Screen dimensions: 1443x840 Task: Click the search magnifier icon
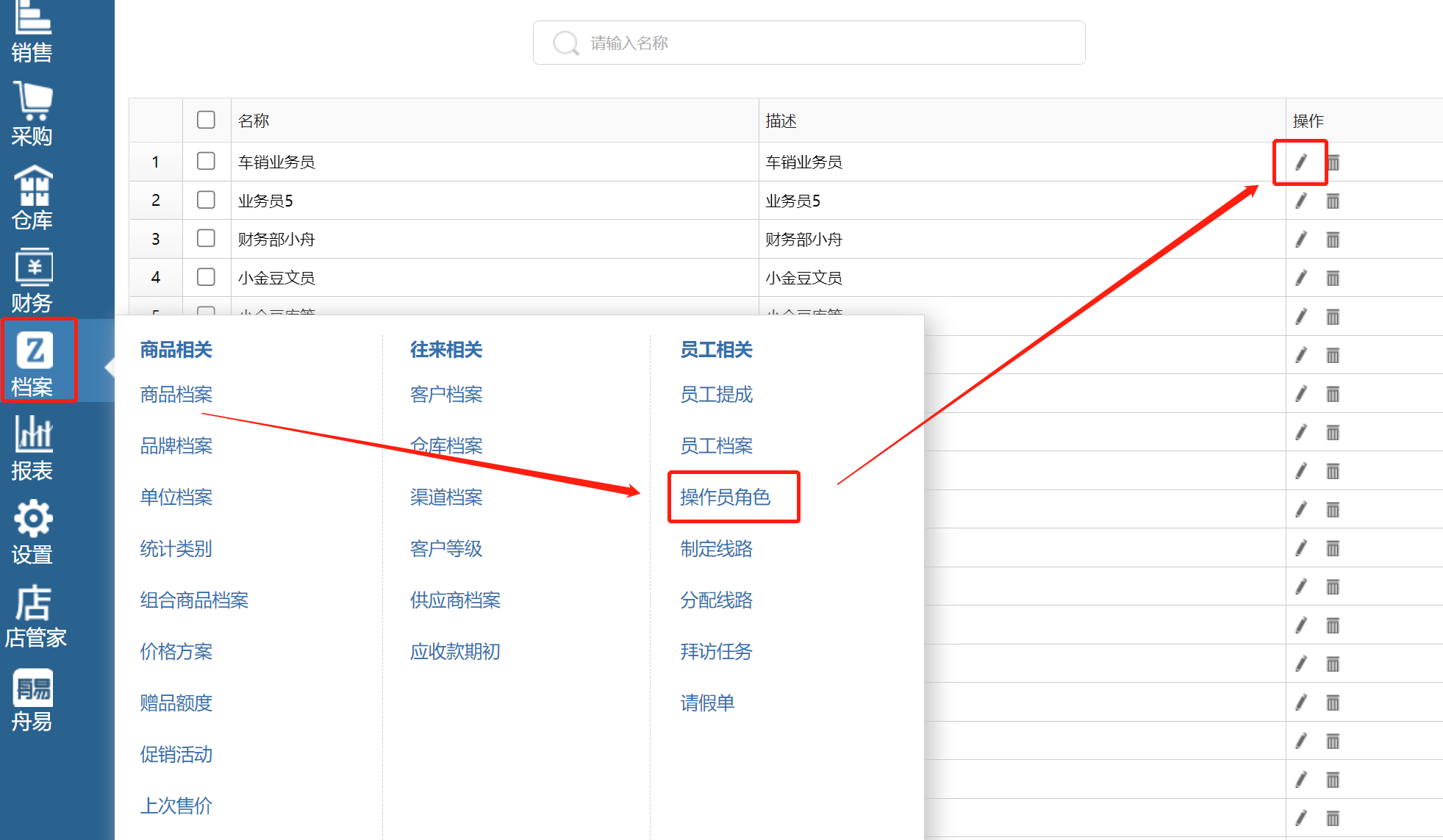point(565,43)
